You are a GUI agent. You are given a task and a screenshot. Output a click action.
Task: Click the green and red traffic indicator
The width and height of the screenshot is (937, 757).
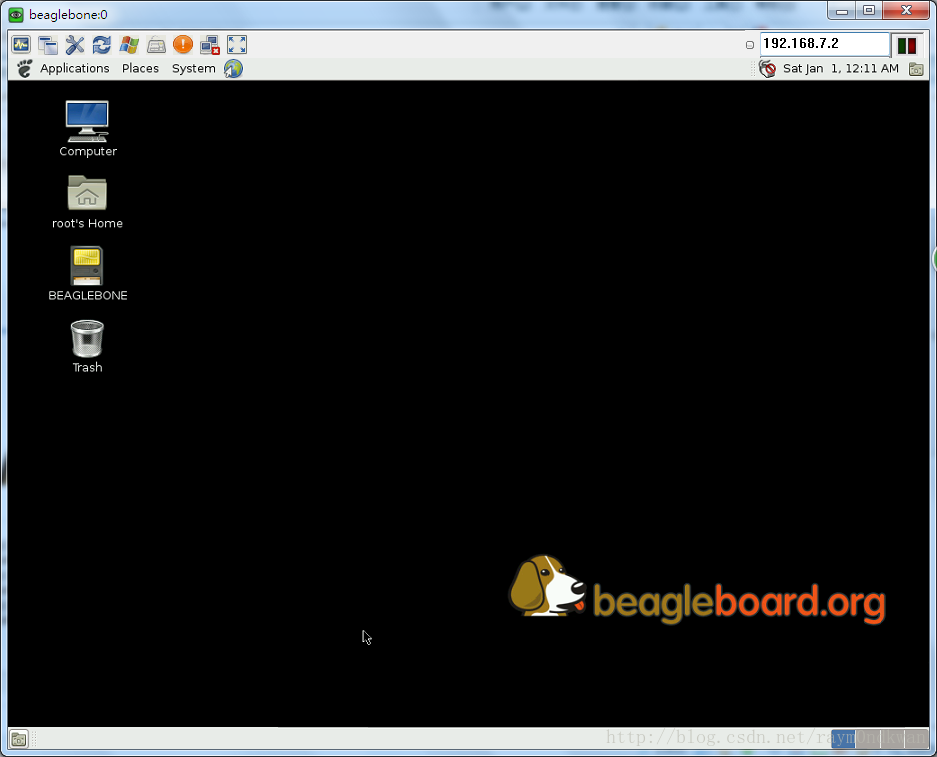907,45
